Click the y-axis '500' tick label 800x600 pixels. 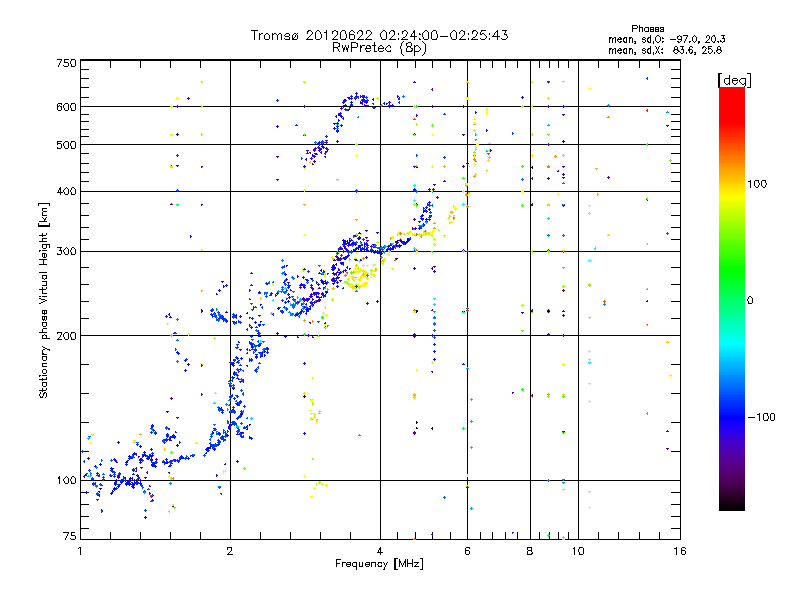point(66,145)
